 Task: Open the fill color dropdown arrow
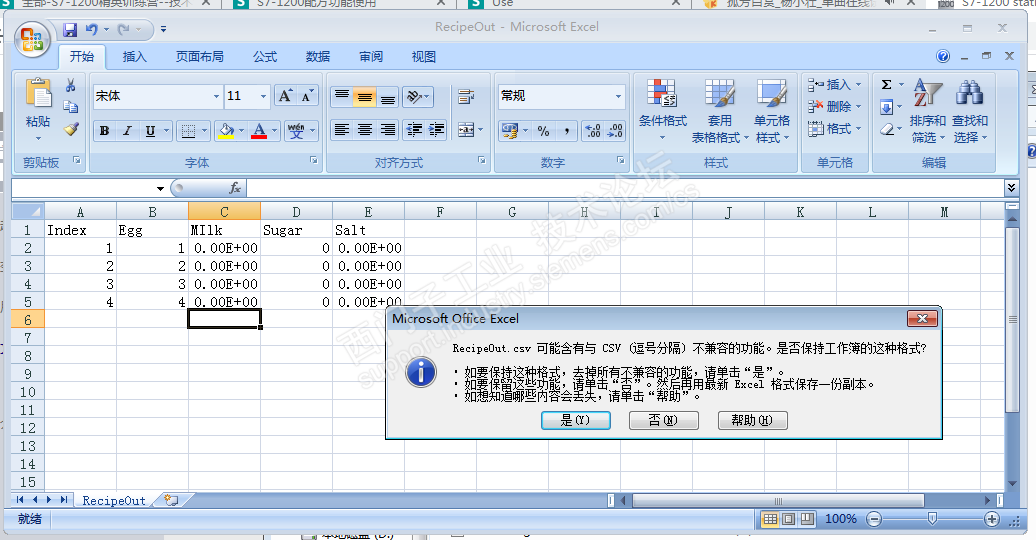pos(242,131)
